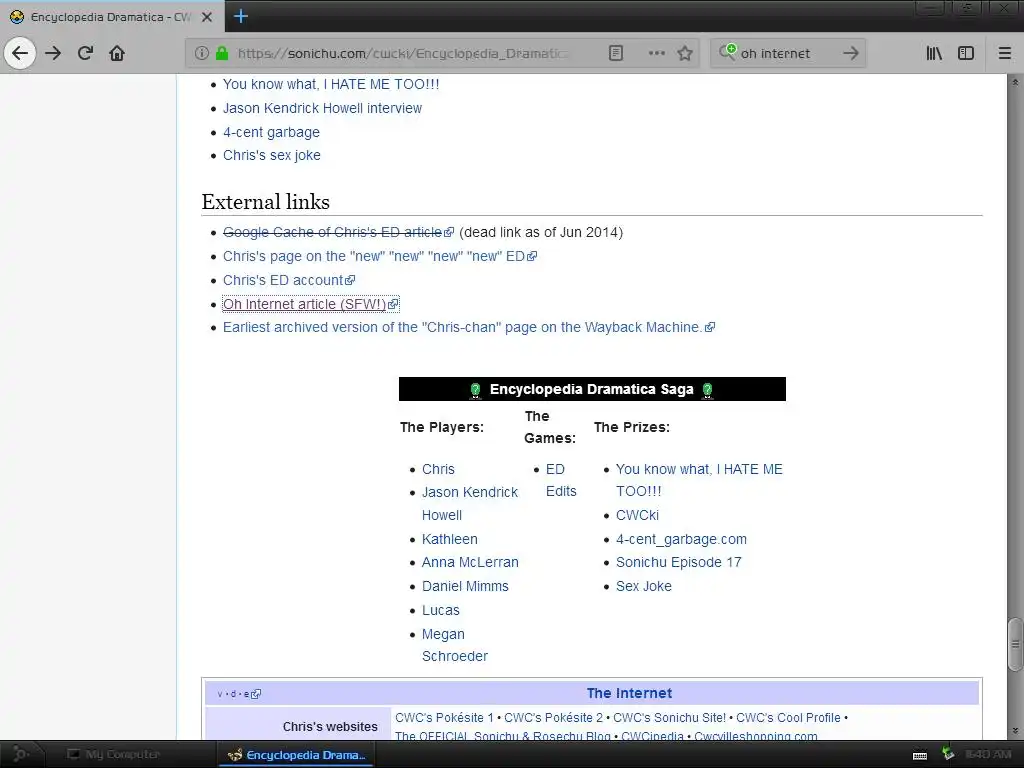The image size is (1024, 768).
Task: Open the taskbar start menu icon
Action: pyautogui.click(x=20, y=754)
